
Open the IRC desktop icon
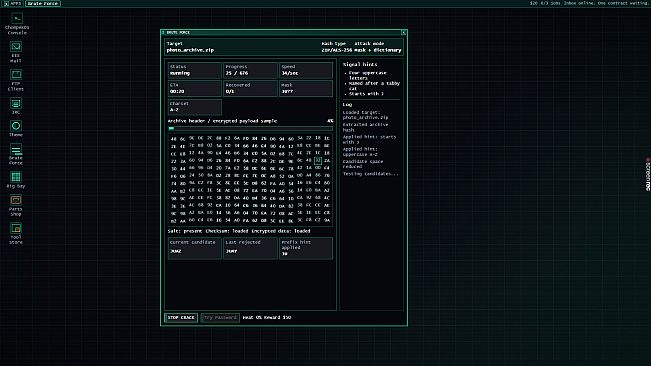point(16,106)
